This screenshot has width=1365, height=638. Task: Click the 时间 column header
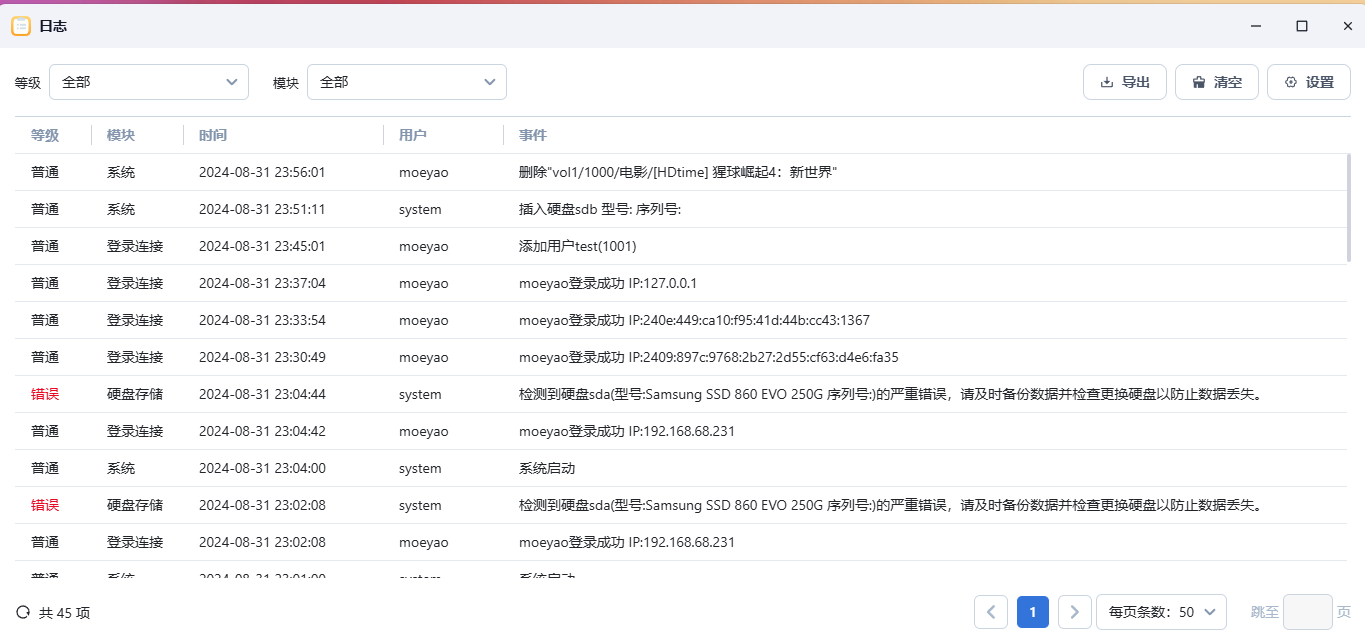click(x=213, y=135)
